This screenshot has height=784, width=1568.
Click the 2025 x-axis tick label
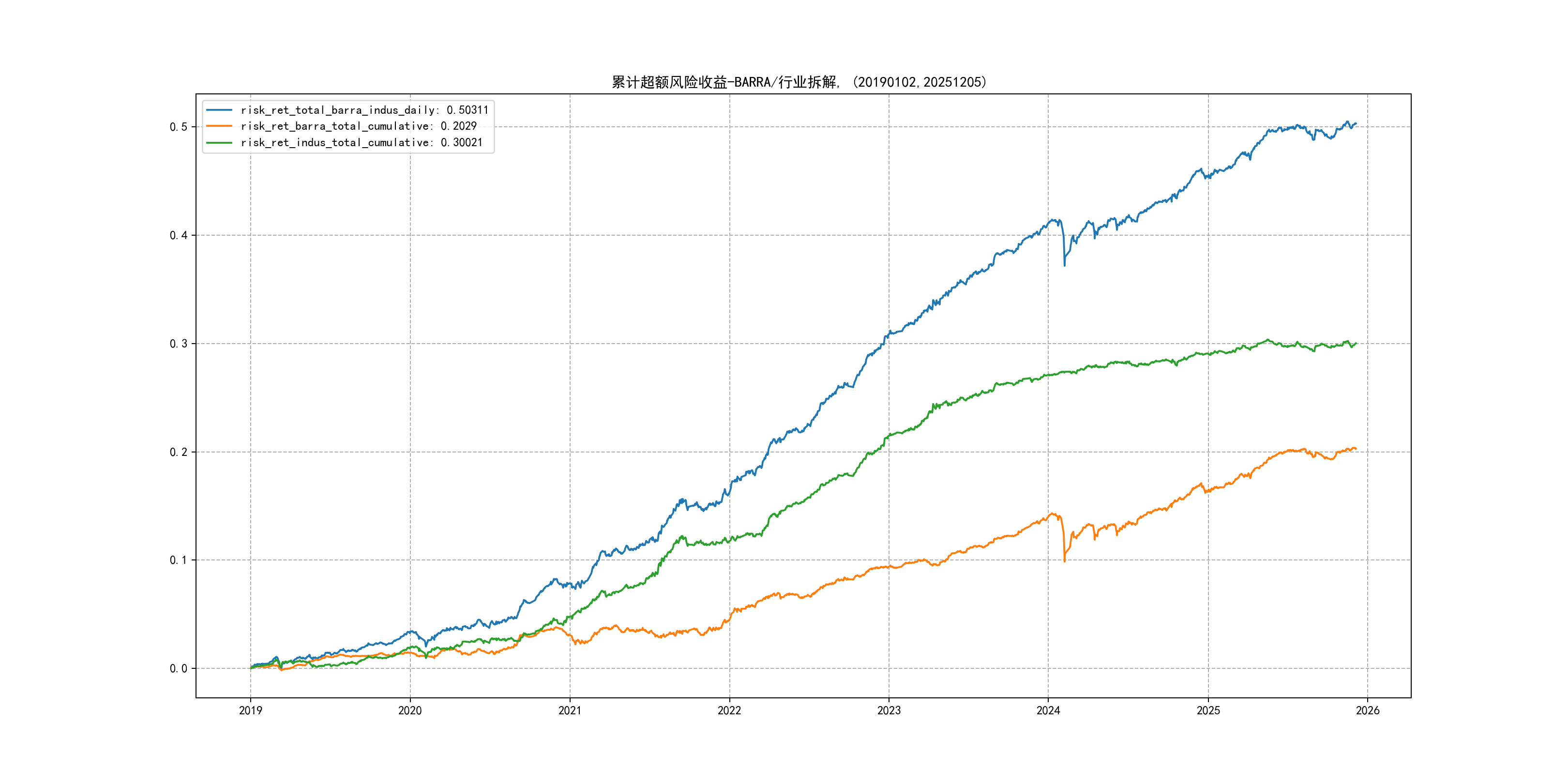pos(1208,710)
